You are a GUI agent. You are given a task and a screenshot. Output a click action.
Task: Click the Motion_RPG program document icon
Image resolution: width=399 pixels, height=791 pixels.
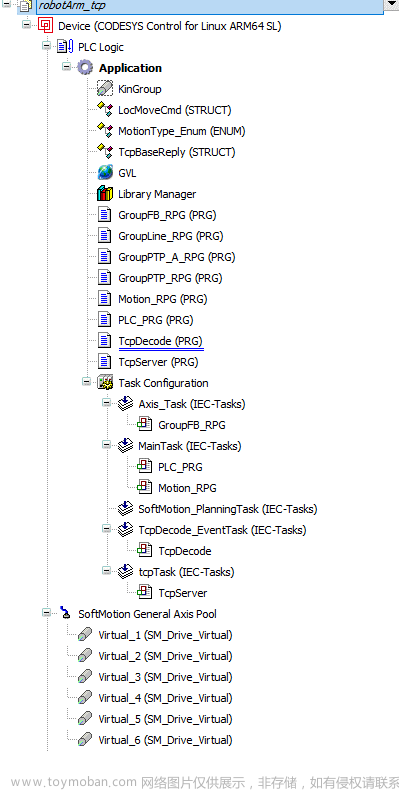[x=104, y=299]
